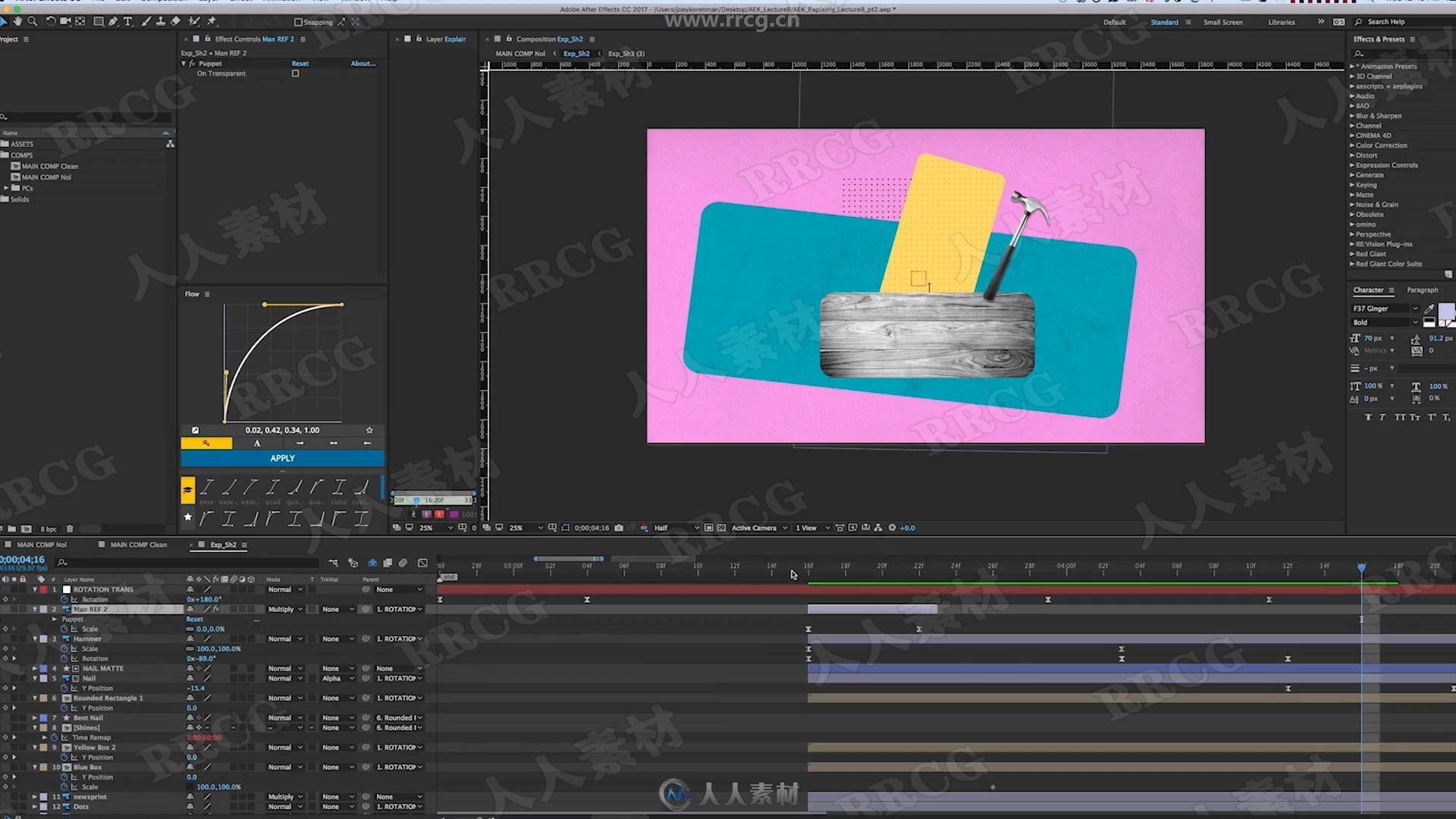
Task: Toggle the On Transparent checkbox
Action: click(x=296, y=74)
